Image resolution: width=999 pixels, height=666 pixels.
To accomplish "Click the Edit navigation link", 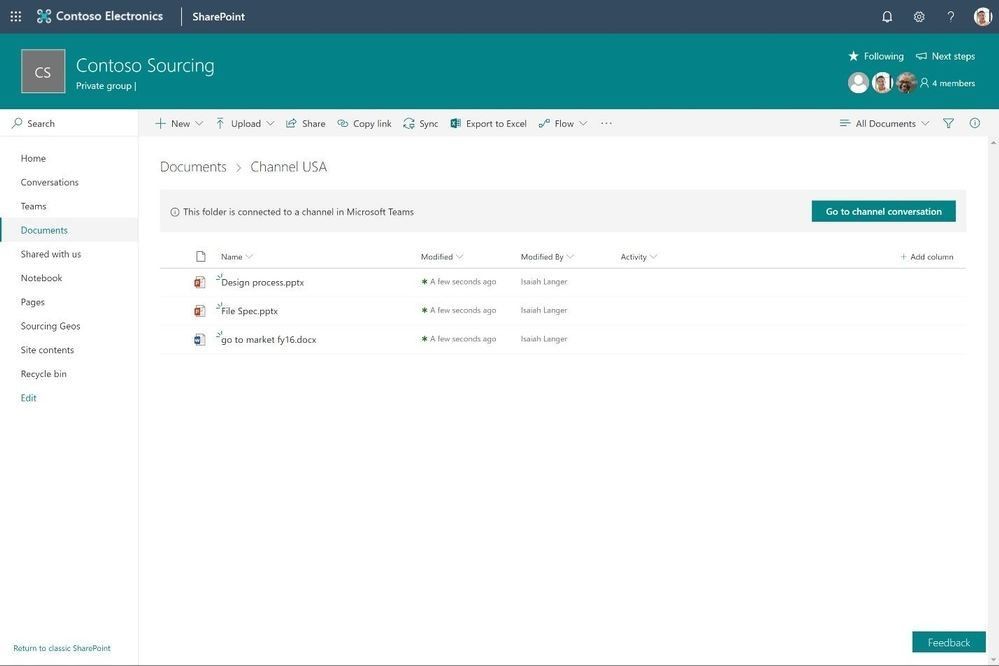I will point(29,398).
